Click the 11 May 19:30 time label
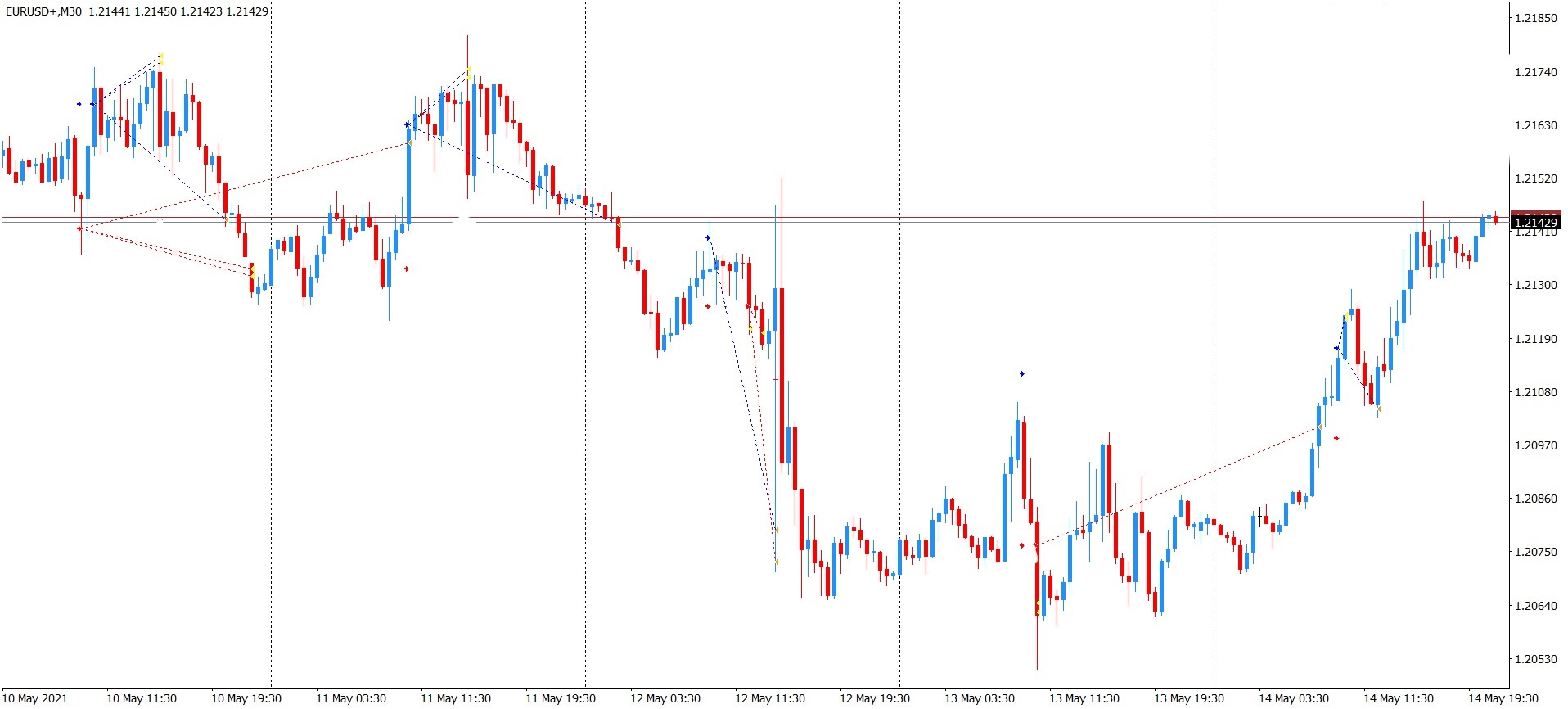The height and width of the screenshot is (709, 1568). point(561,698)
